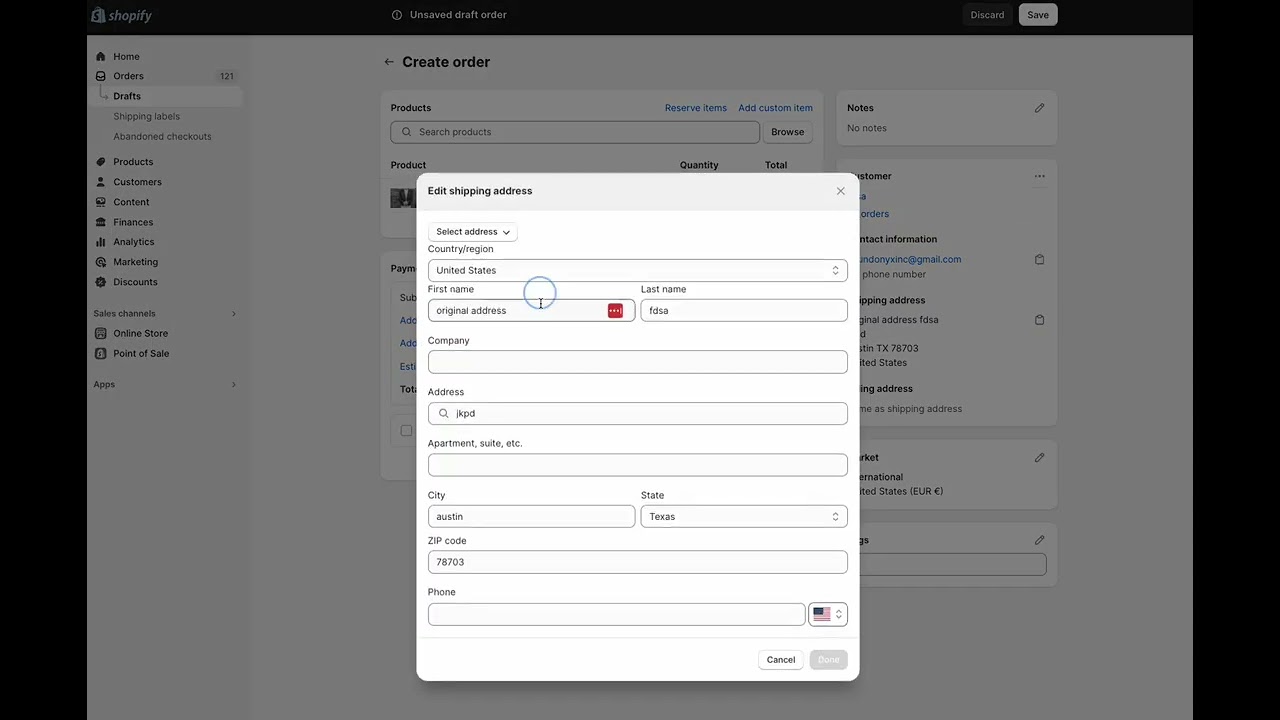Image resolution: width=1280 pixels, height=720 pixels.
Task: Save the unsaved draft order
Action: (1037, 14)
